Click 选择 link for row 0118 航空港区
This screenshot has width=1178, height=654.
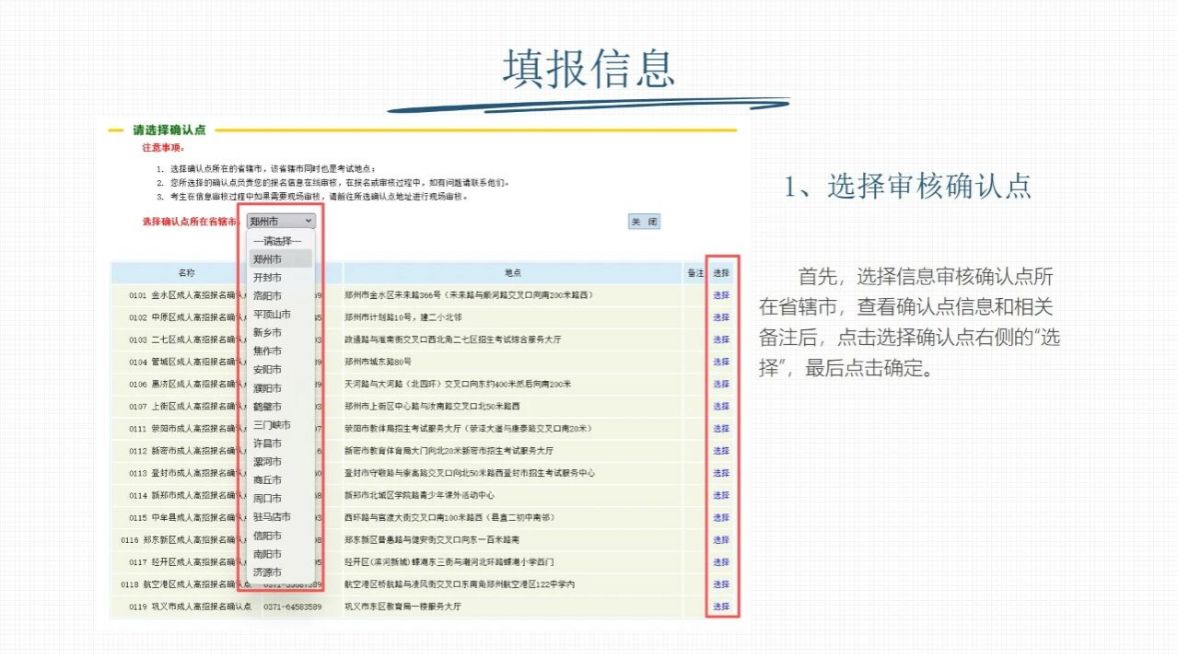coord(721,584)
